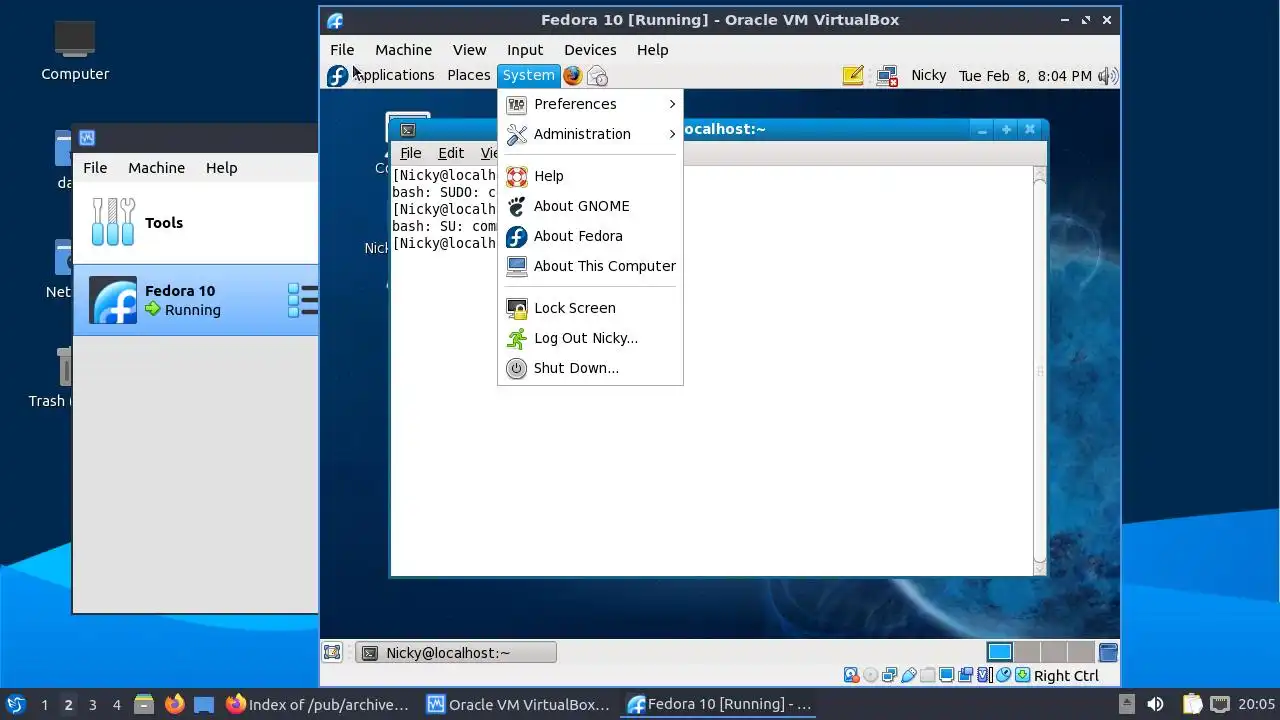Close the highlighted System menu button
Viewport: 1280px width, 720px height.
pos(528,75)
